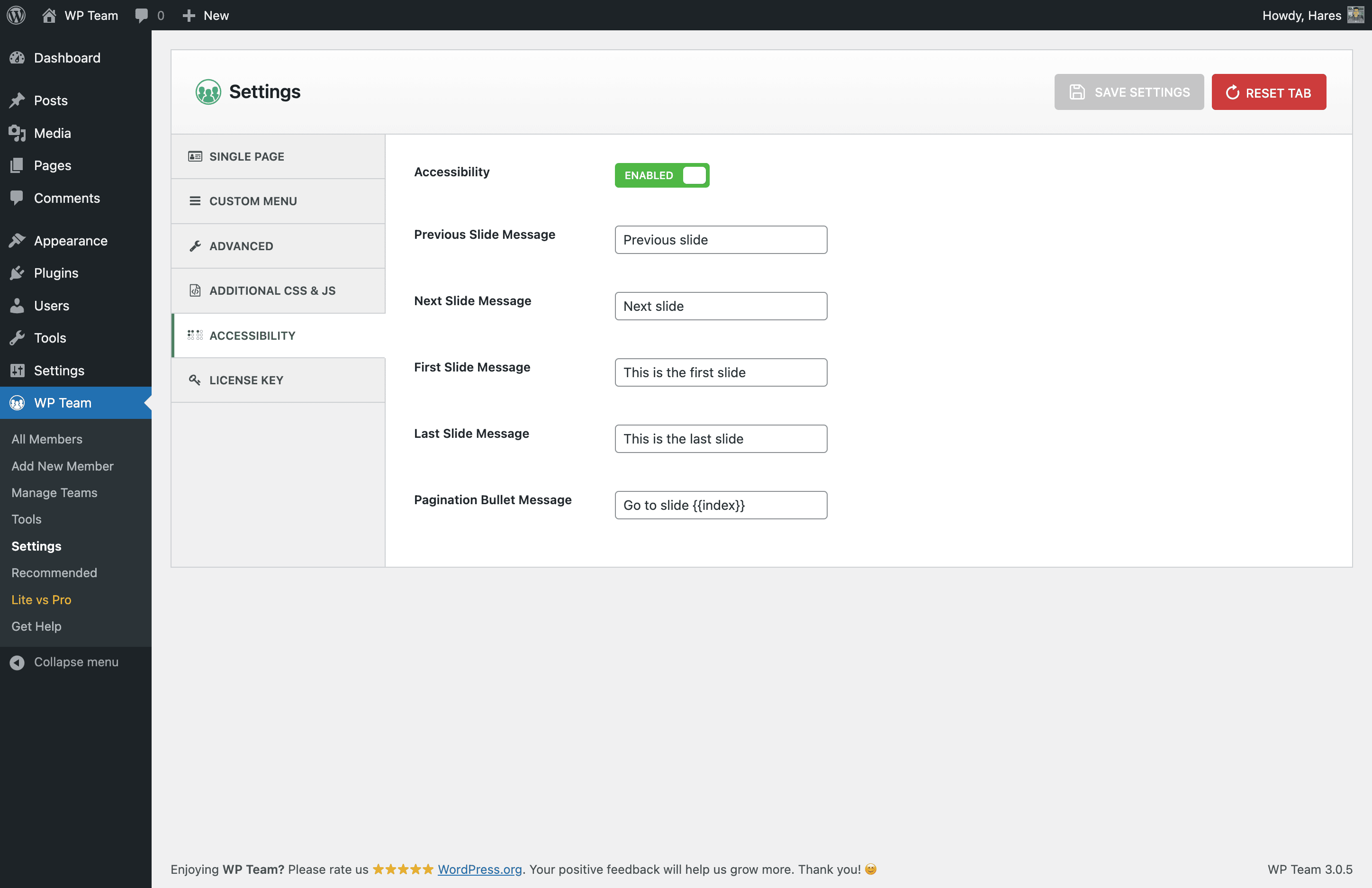Open the Advanced settings tab

[x=241, y=246]
